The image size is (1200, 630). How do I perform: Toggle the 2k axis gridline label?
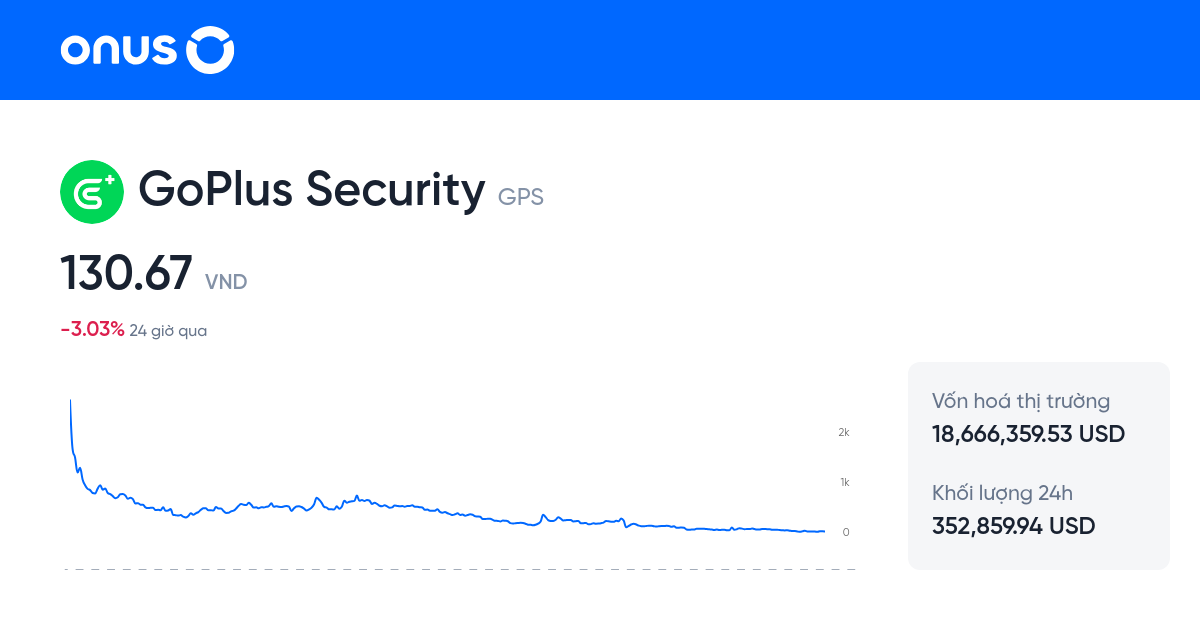click(x=843, y=432)
